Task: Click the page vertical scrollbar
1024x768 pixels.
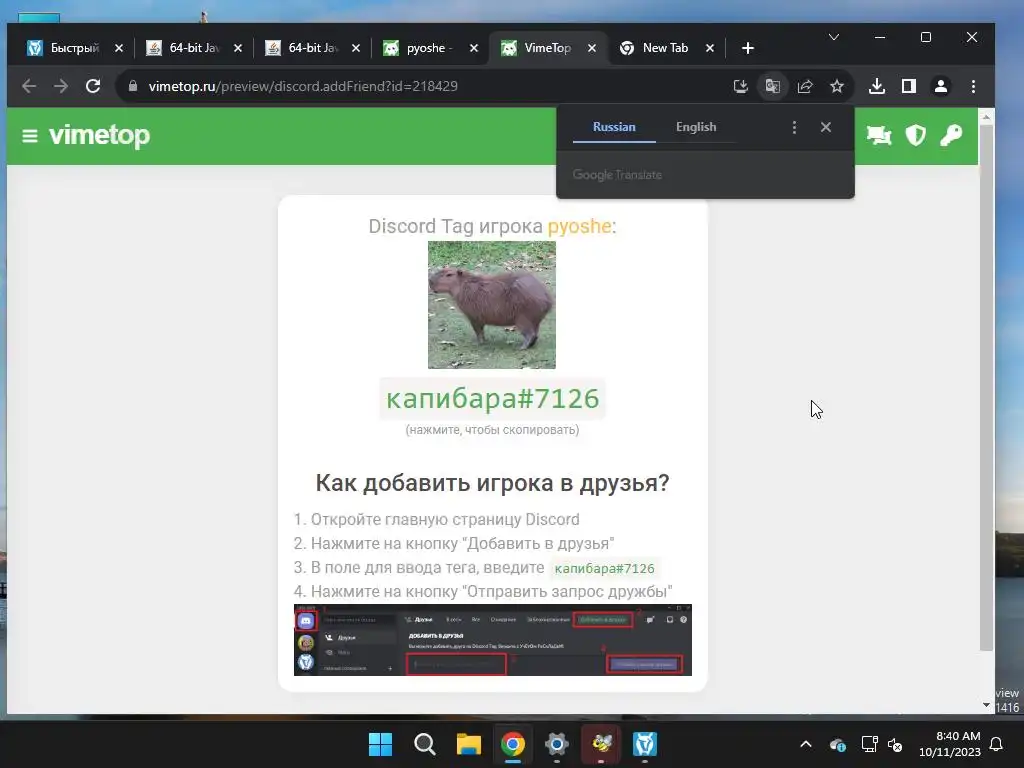Action: click(986, 387)
